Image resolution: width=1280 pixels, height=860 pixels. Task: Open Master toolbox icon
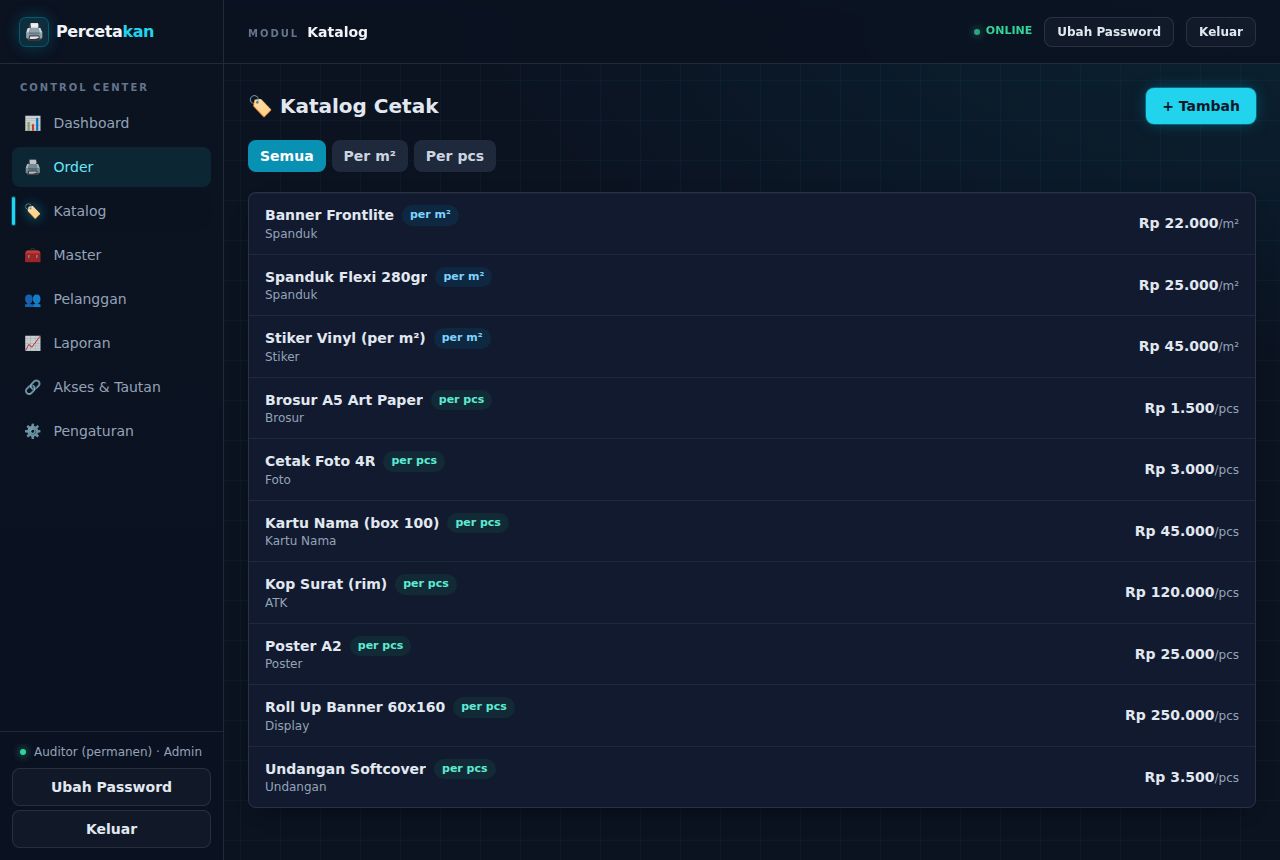(33, 255)
